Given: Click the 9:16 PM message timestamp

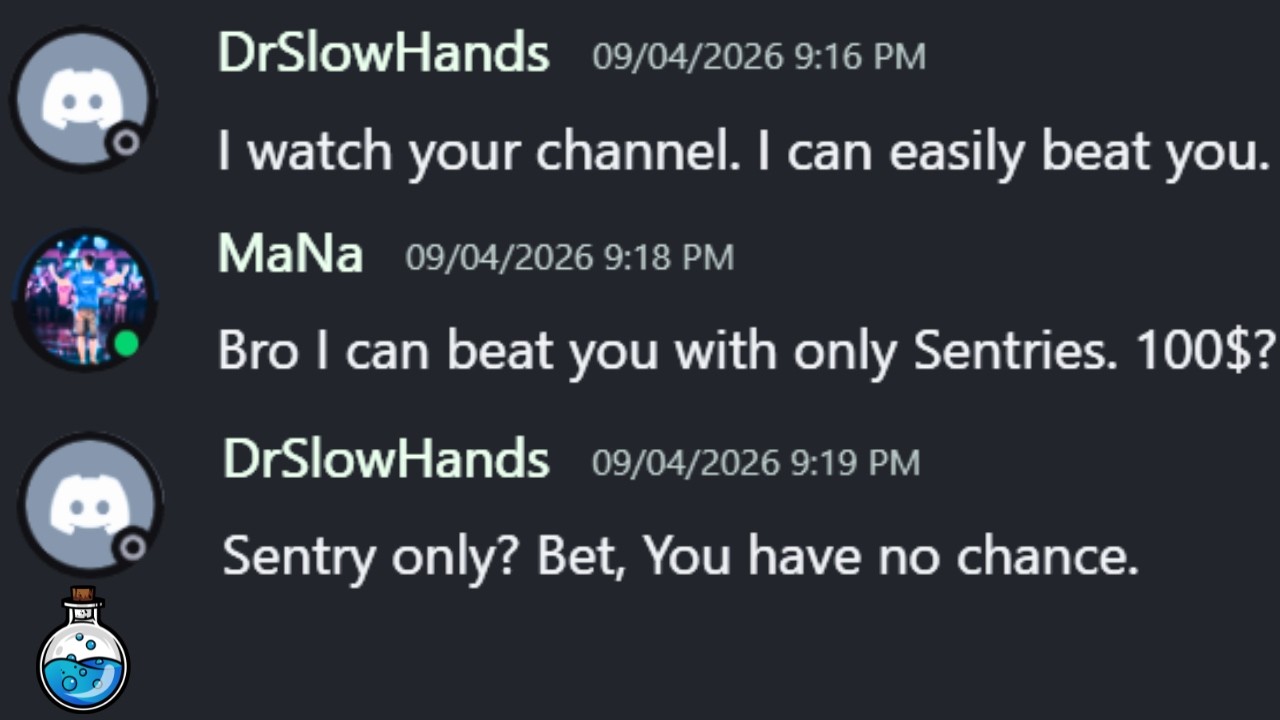Looking at the screenshot, I should pos(759,57).
